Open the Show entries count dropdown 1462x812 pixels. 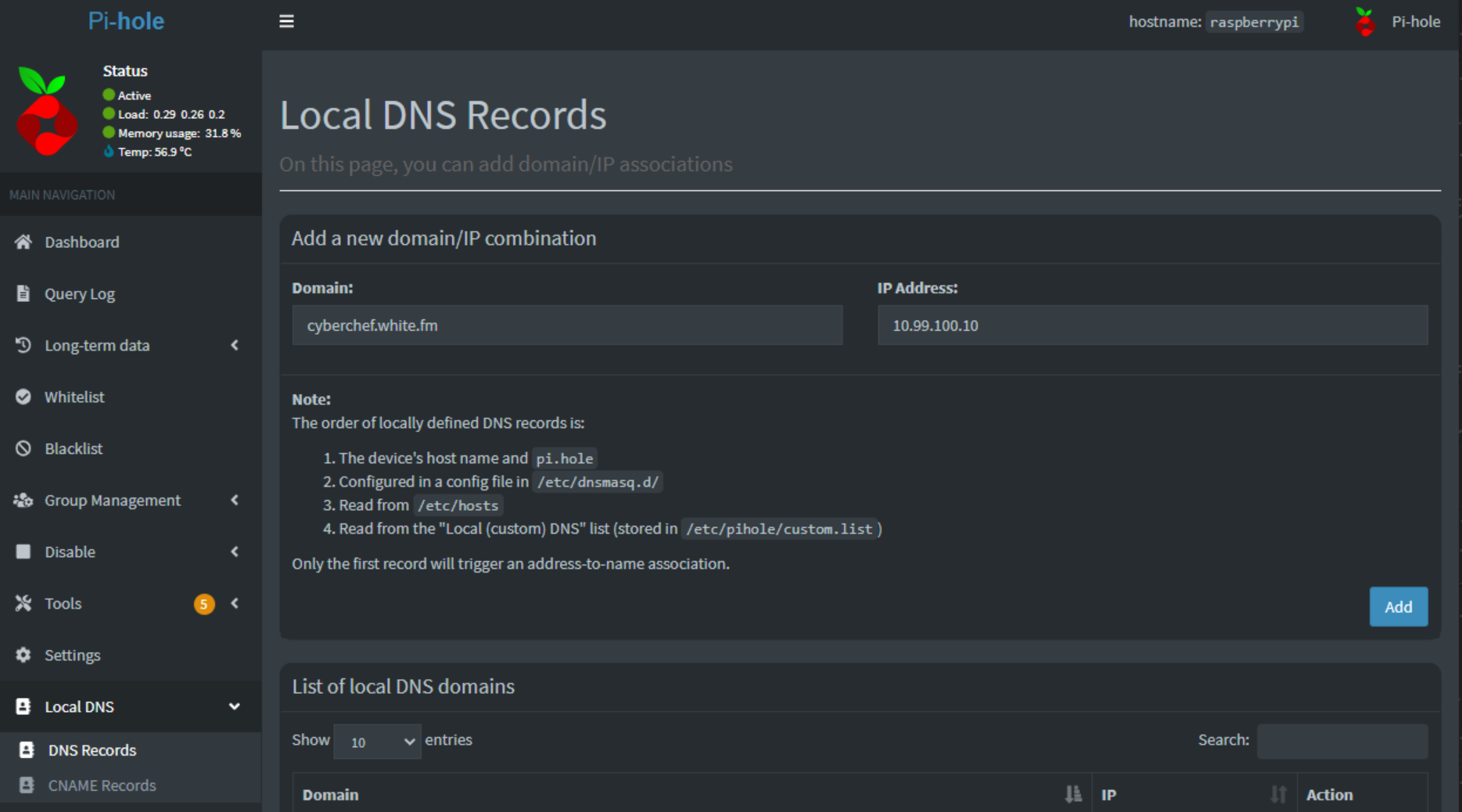pyautogui.click(x=378, y=742)
